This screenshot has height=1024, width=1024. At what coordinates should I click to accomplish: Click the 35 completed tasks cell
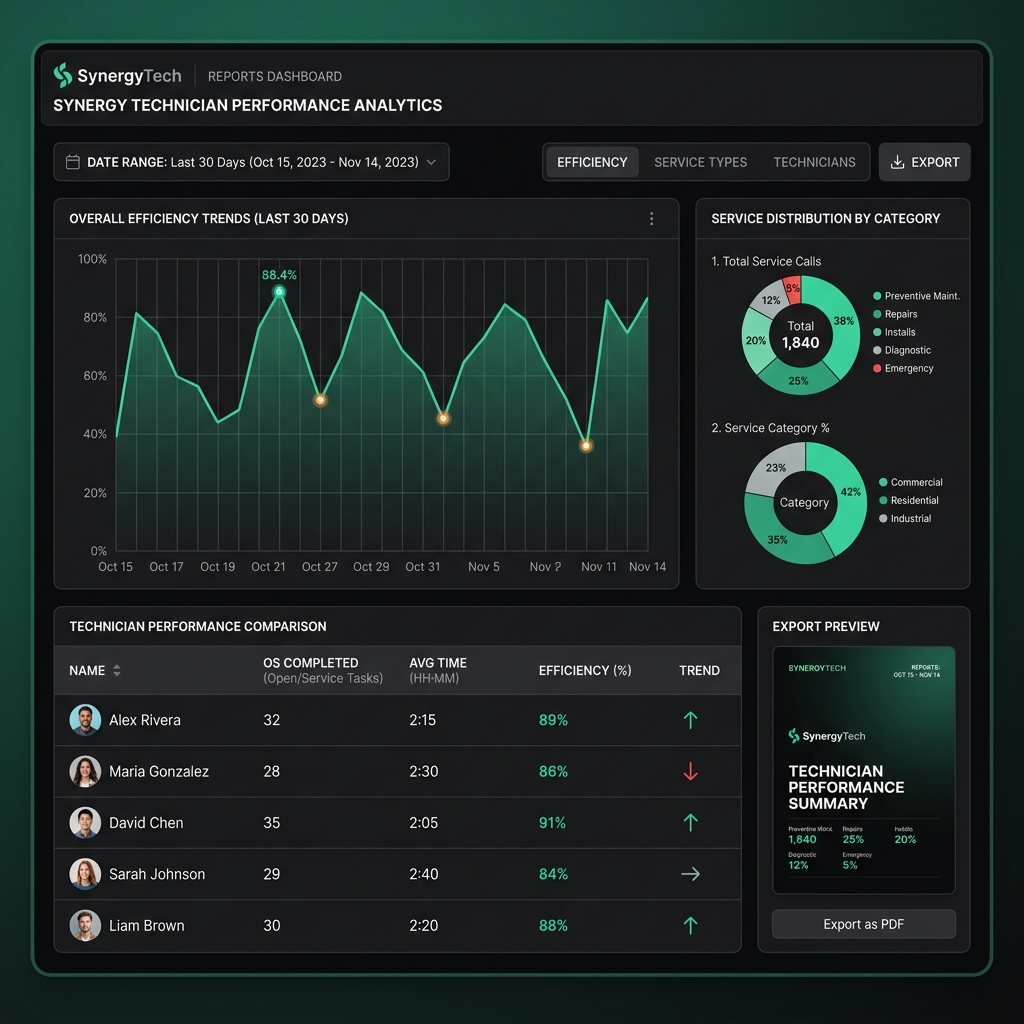click(272, 823)
